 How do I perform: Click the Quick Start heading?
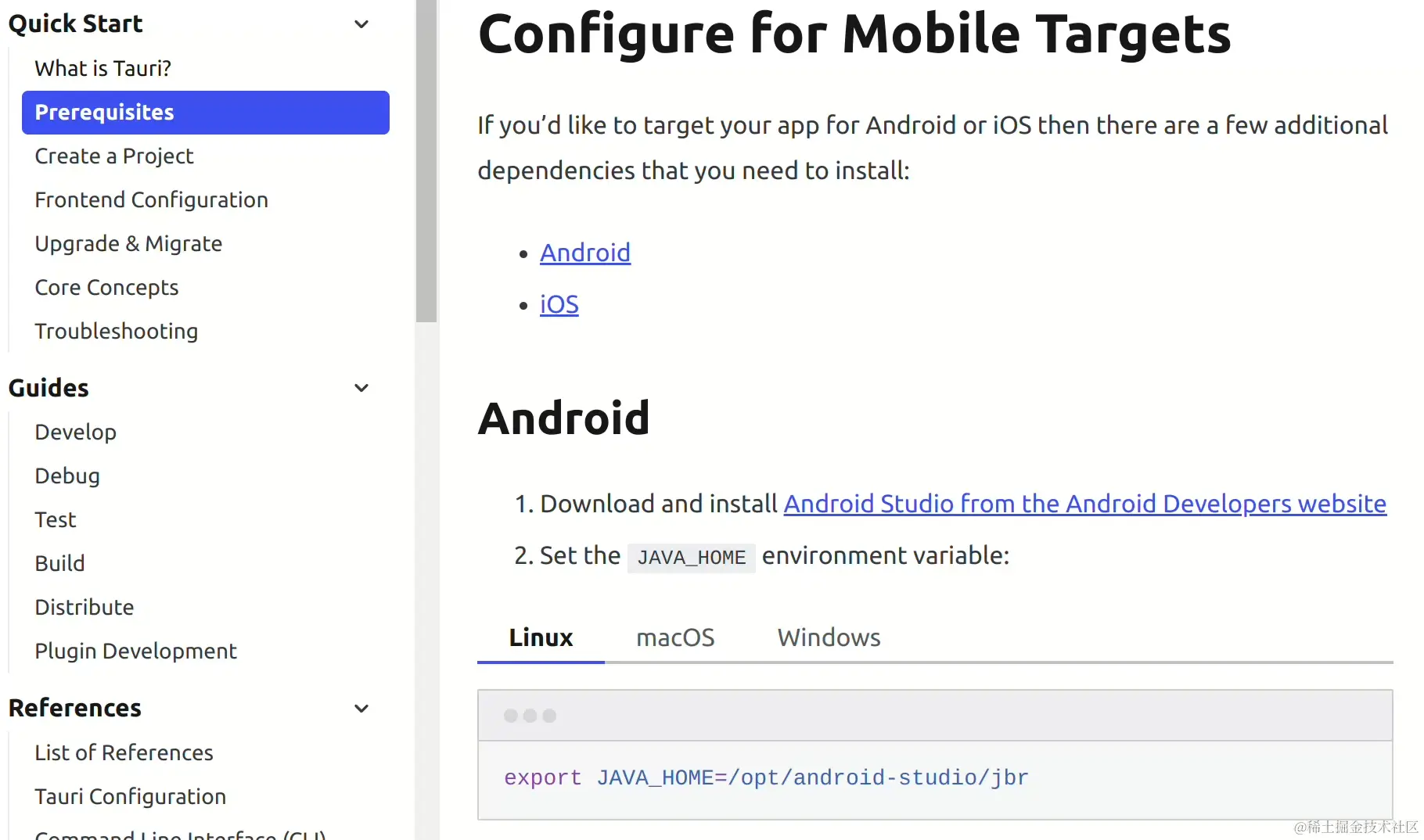pyautogui.click(x=76, y=24)
